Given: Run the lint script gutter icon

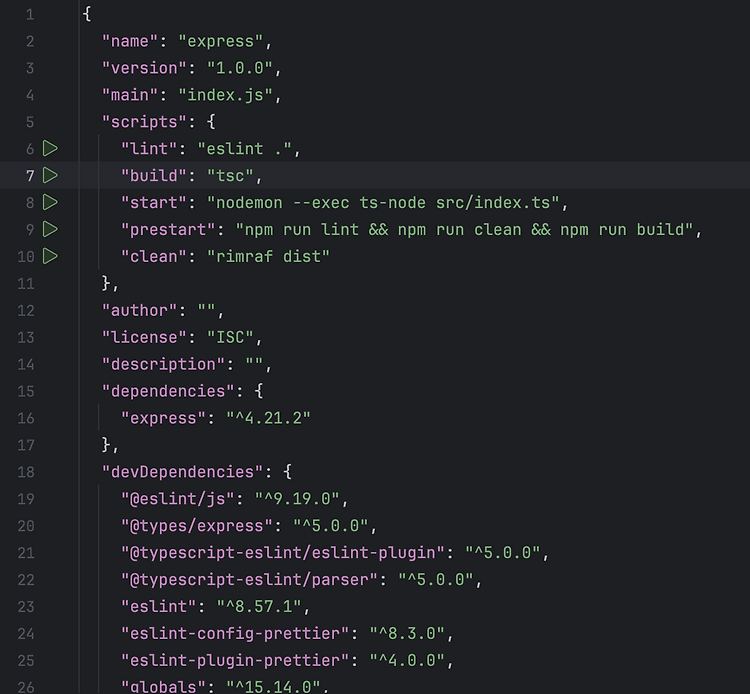Looking at the screenshot, I should tap(50, 149).
